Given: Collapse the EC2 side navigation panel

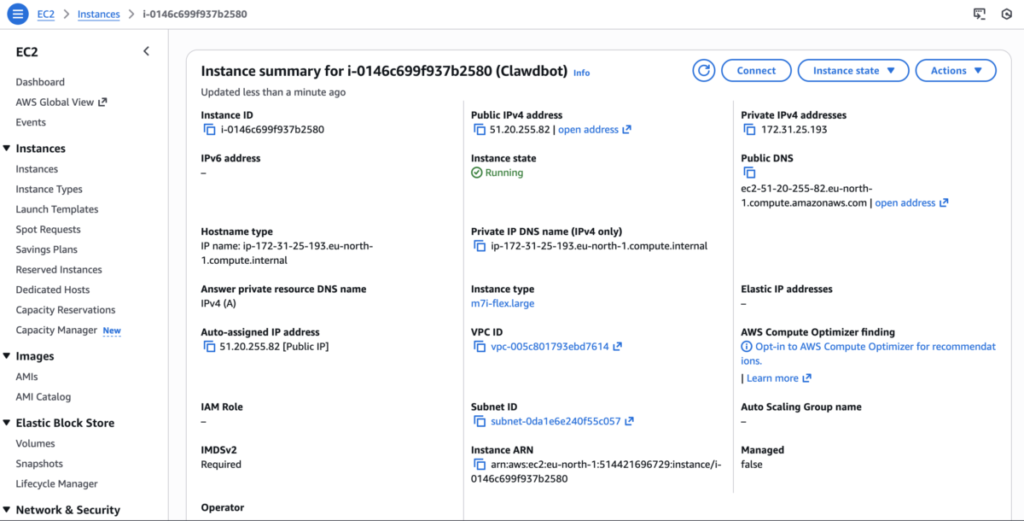Looking at the screenshot, I should tap(146, 51).
